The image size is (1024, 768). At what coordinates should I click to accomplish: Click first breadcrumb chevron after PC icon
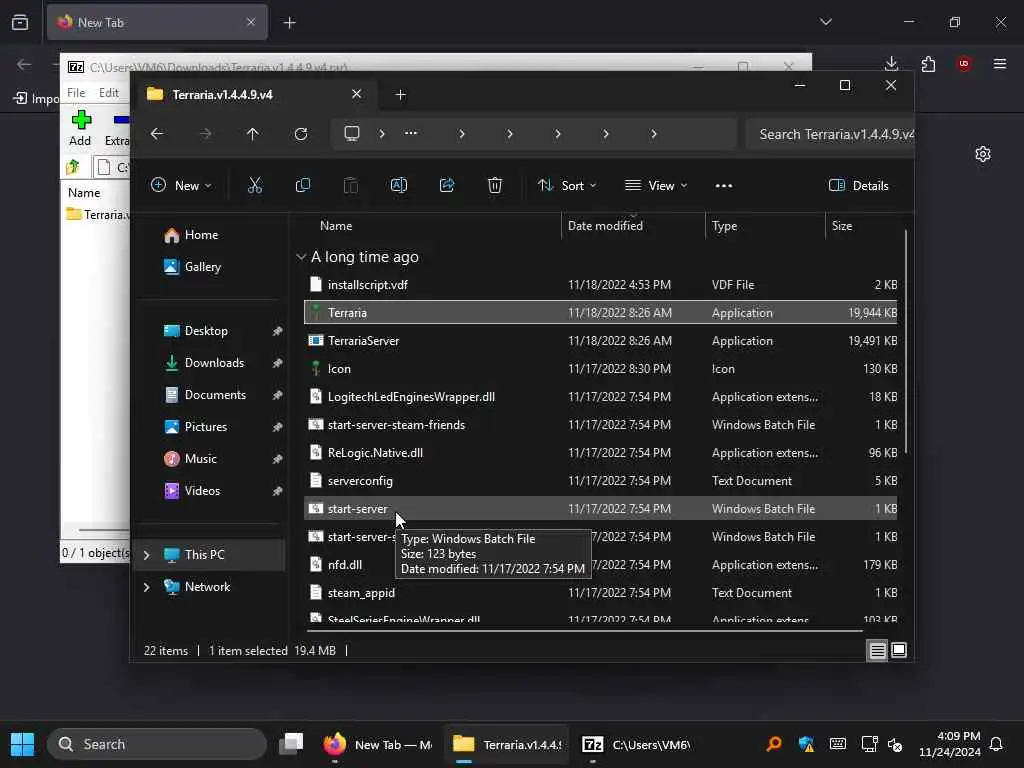click(x=382, y=134)
